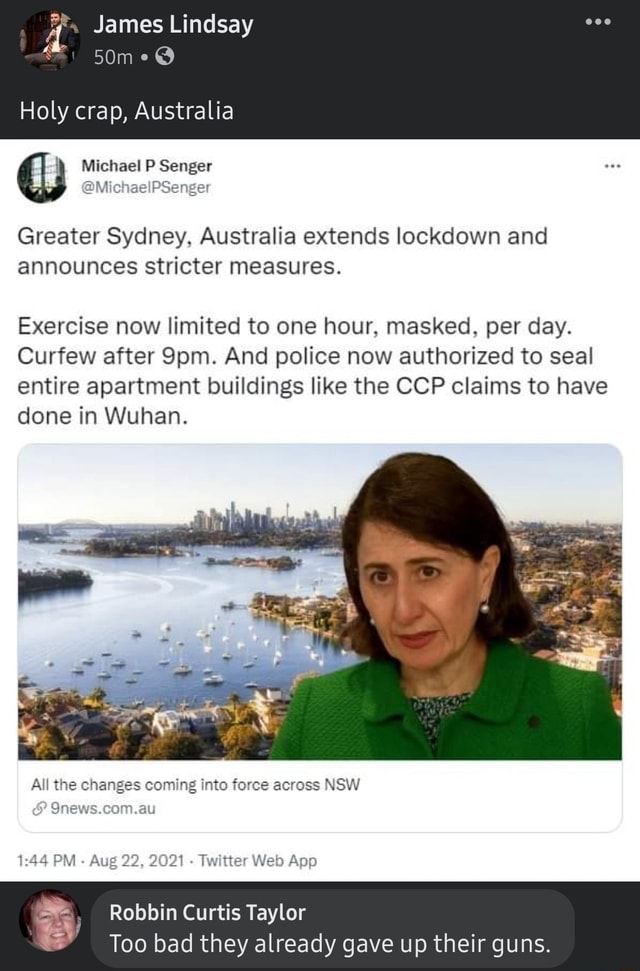Open the 'All the changes coming into force' headline
This screenshot has height=971, width=640.
pyautogui.click(x=195, y=785)
